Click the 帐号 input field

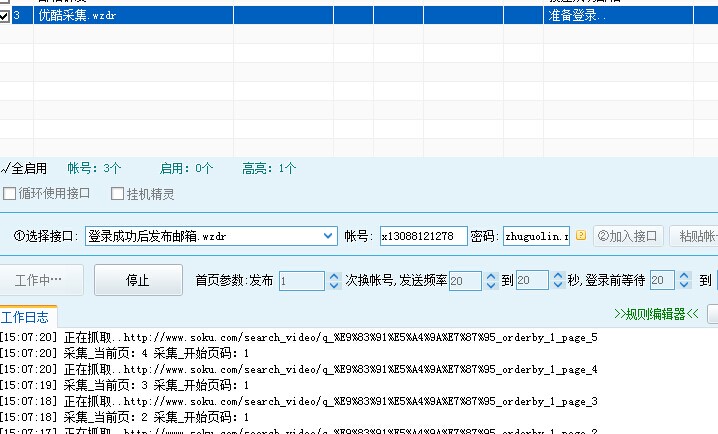pyautogui.click(x=423, y=236)
